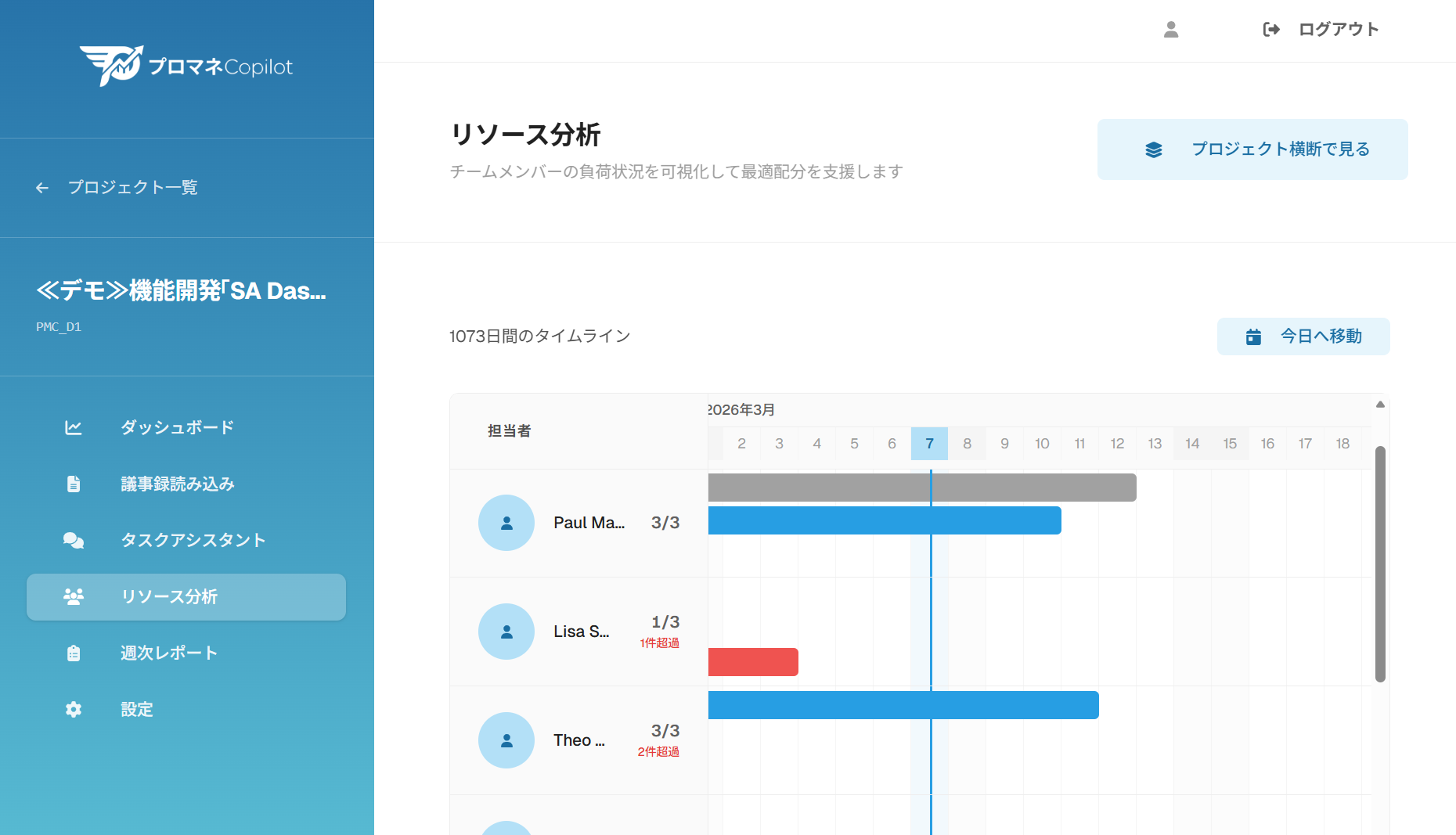The height and width of the screenshot is (835, 1456).
Task: Click the dashboard chart icon in sidebar
Action: point(74,427)
